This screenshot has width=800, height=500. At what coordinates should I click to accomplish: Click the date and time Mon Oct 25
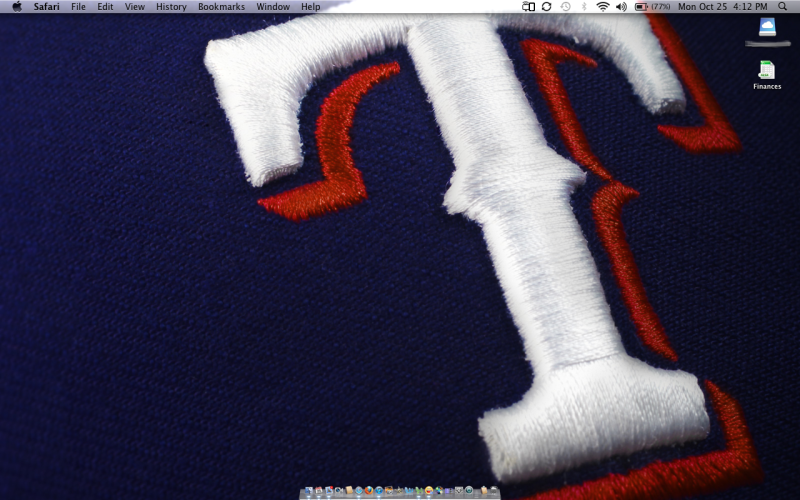pyautogui.click(x=722, y=7)
